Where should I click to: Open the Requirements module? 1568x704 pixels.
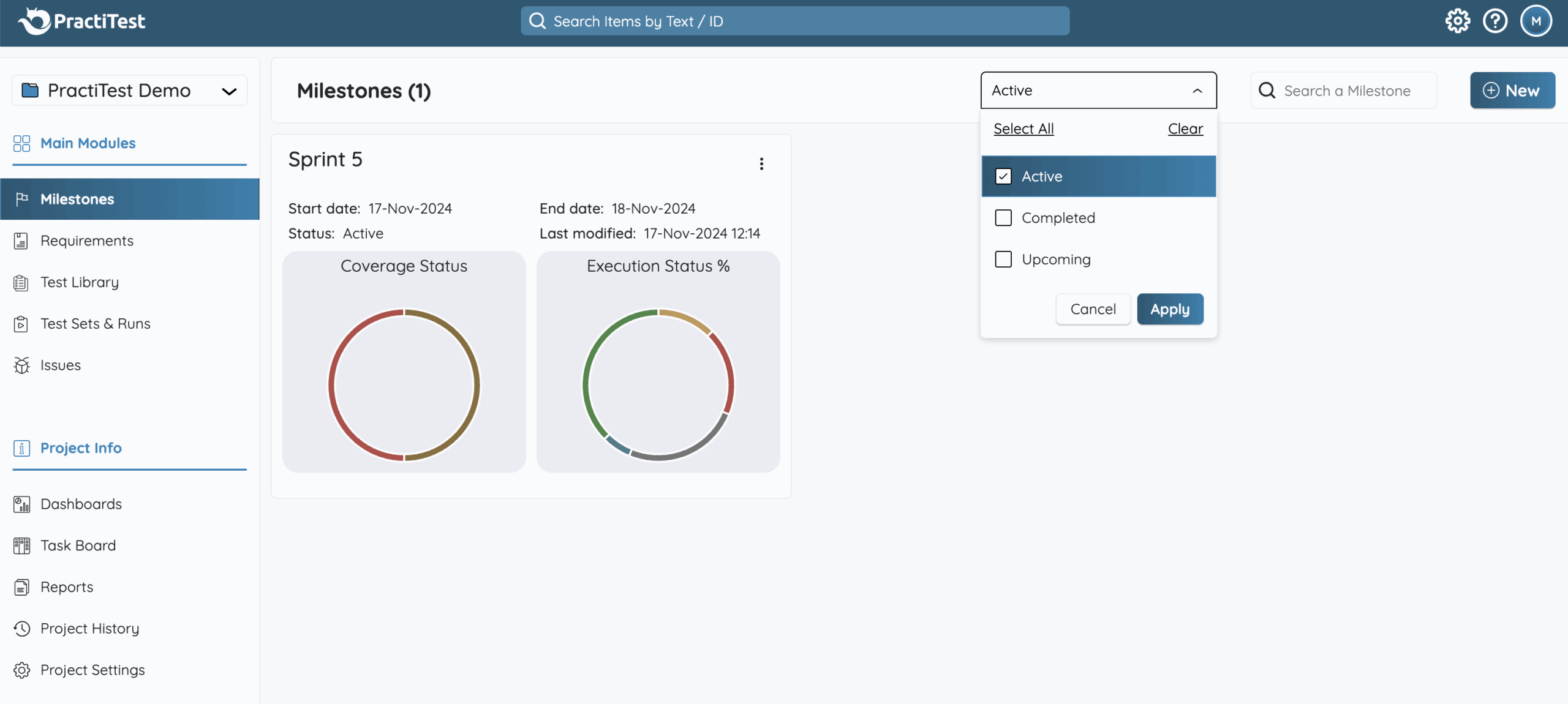click(86, 241)
